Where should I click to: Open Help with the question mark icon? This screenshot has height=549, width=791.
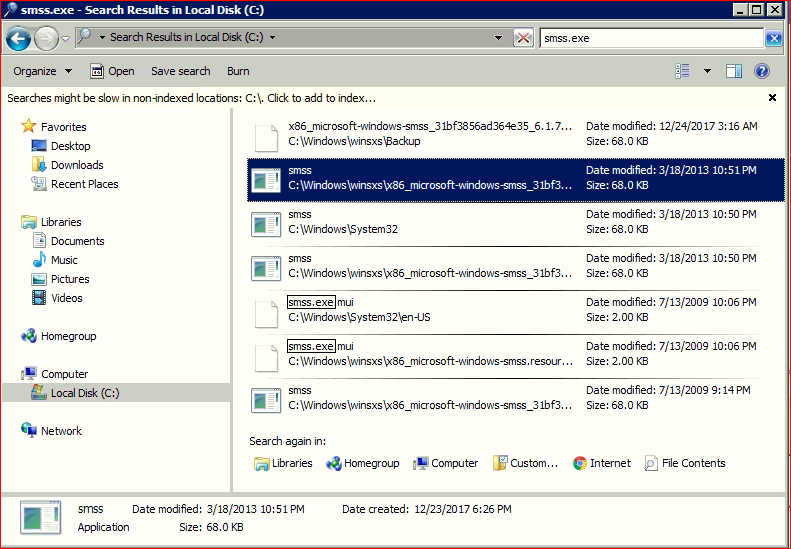pyautogui.click(x=762, y=71)
